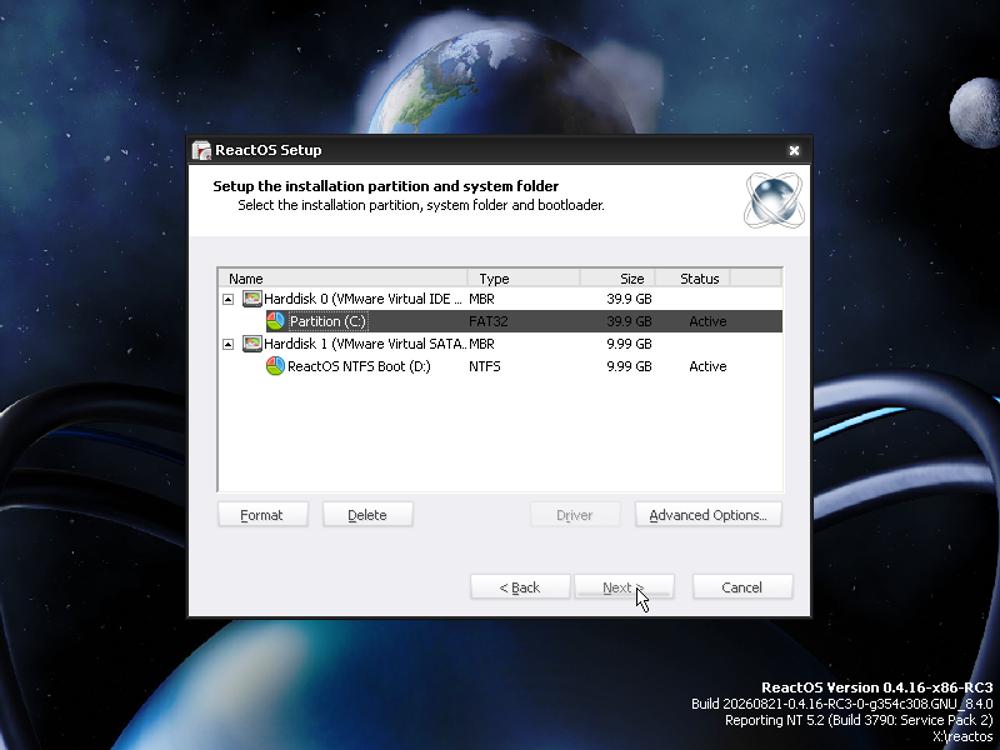Sort by the Type column header

click(x=524, y=279)
